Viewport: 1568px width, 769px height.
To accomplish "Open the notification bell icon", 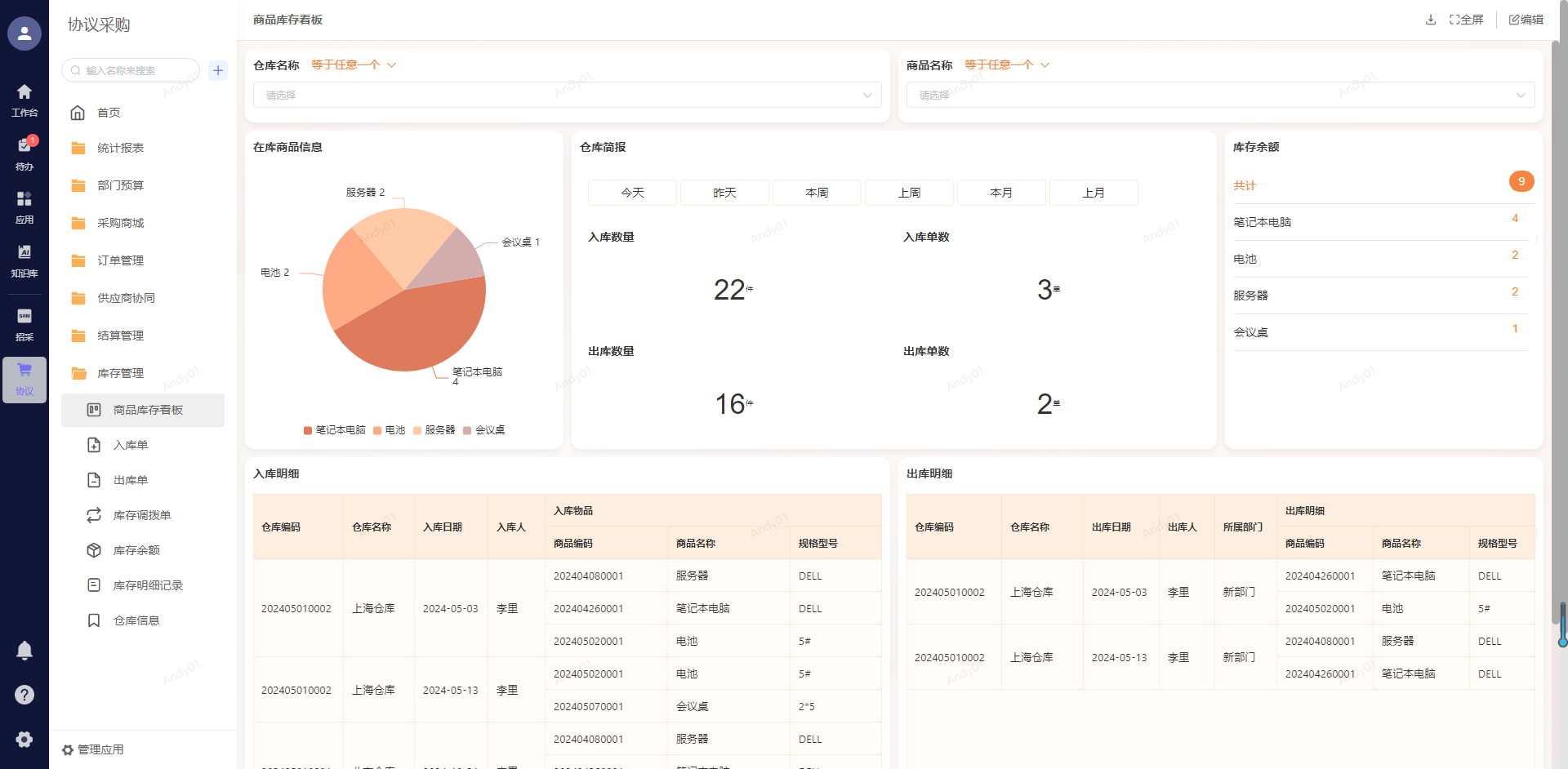I will coord(24,651).
